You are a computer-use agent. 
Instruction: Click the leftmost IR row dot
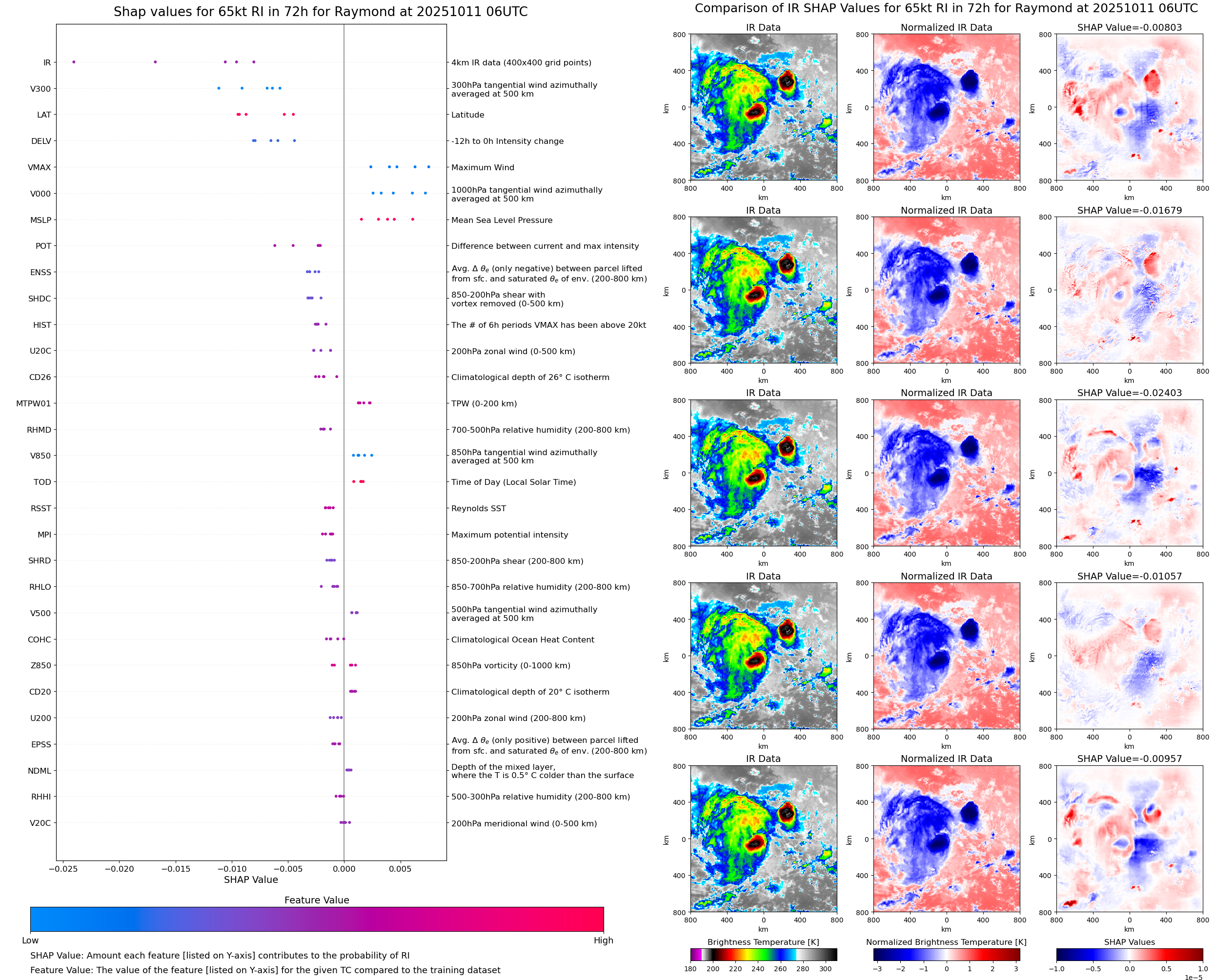[74, 62]
